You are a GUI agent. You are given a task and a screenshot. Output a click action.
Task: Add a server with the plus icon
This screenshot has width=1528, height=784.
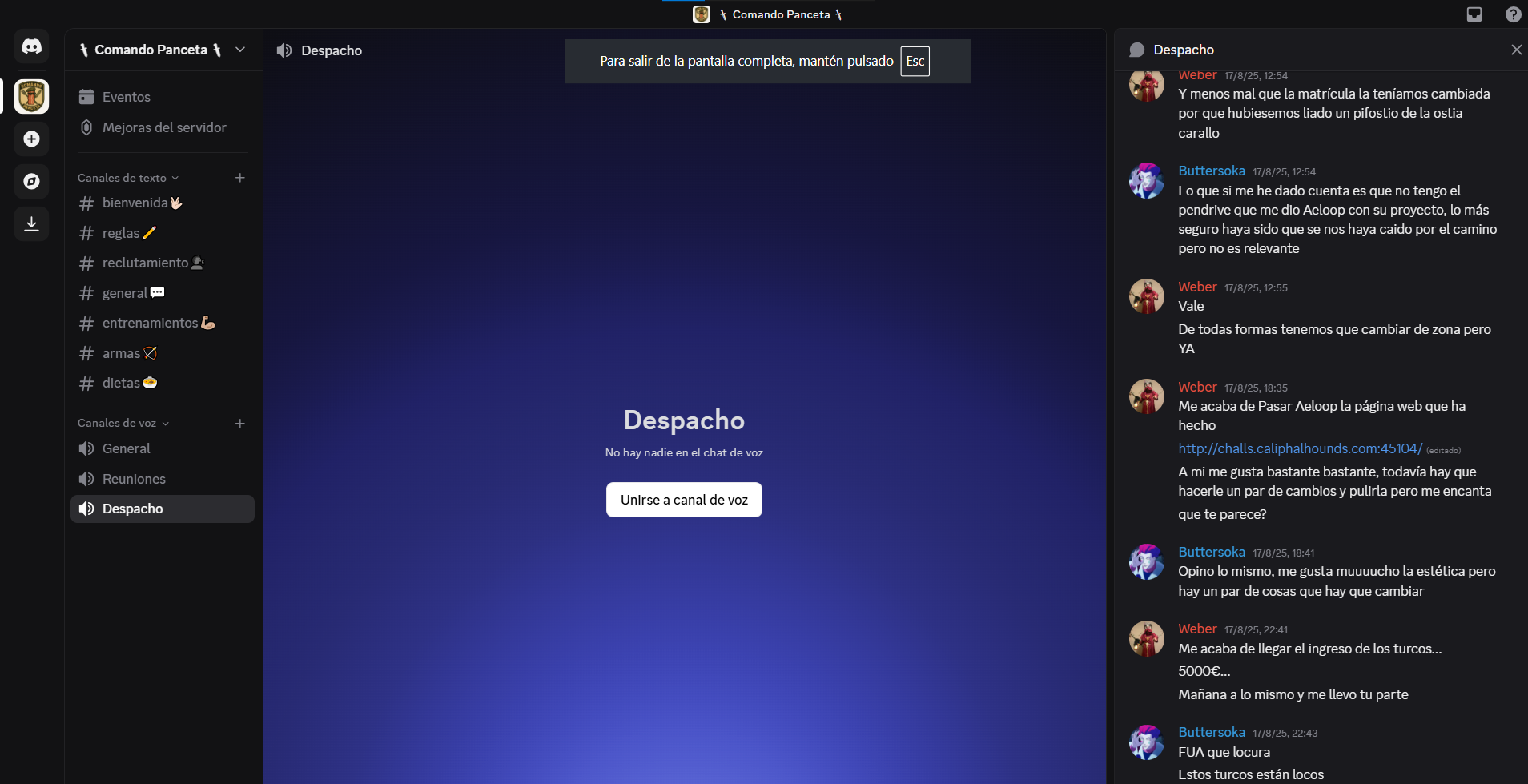(x=31, y=139)
